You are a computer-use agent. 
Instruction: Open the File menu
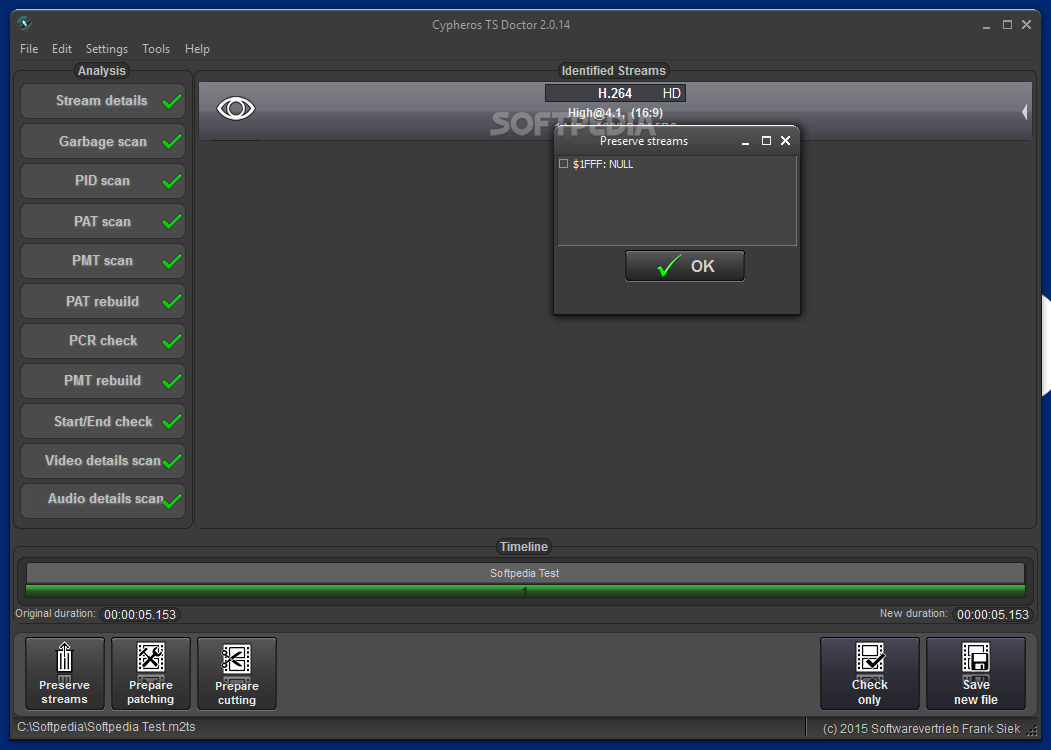[x=29, y=49]
